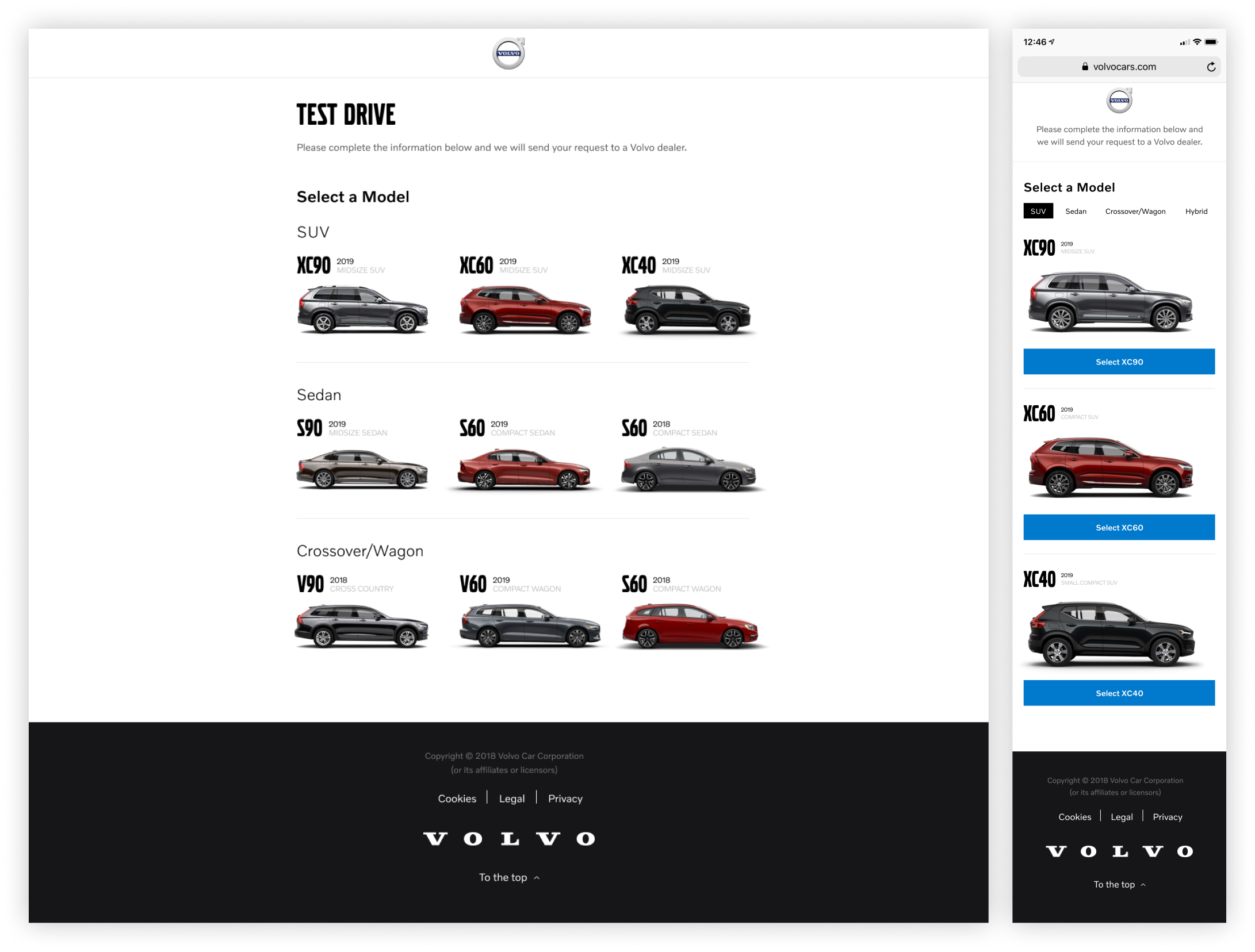Screen dimensions: 1255x952
Task: Switch to the Hybrid tab
Action: click(x=1196, y=211)
